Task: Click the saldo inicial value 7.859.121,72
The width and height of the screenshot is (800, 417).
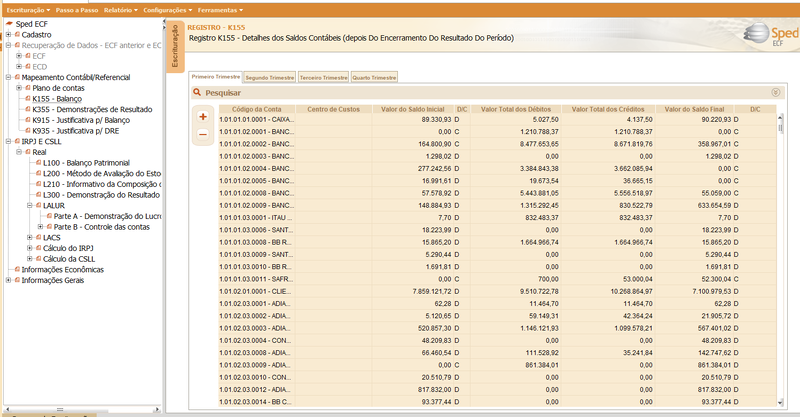Action: [x=432, y=291]
